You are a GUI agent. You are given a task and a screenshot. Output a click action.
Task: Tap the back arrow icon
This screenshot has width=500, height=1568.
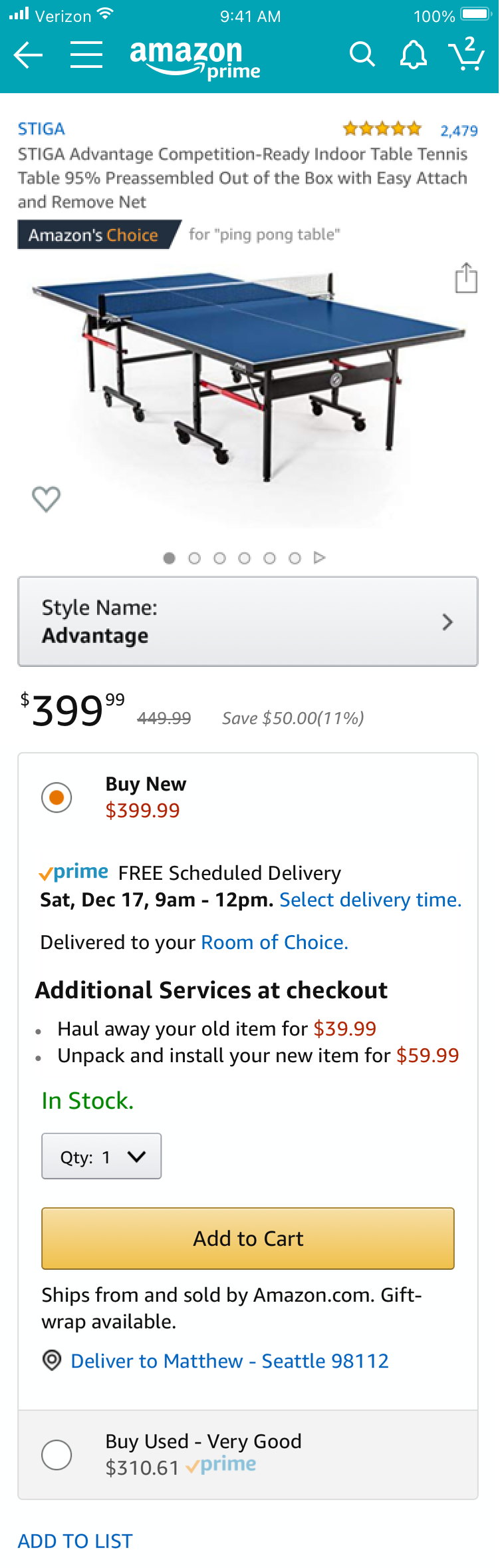29,55
